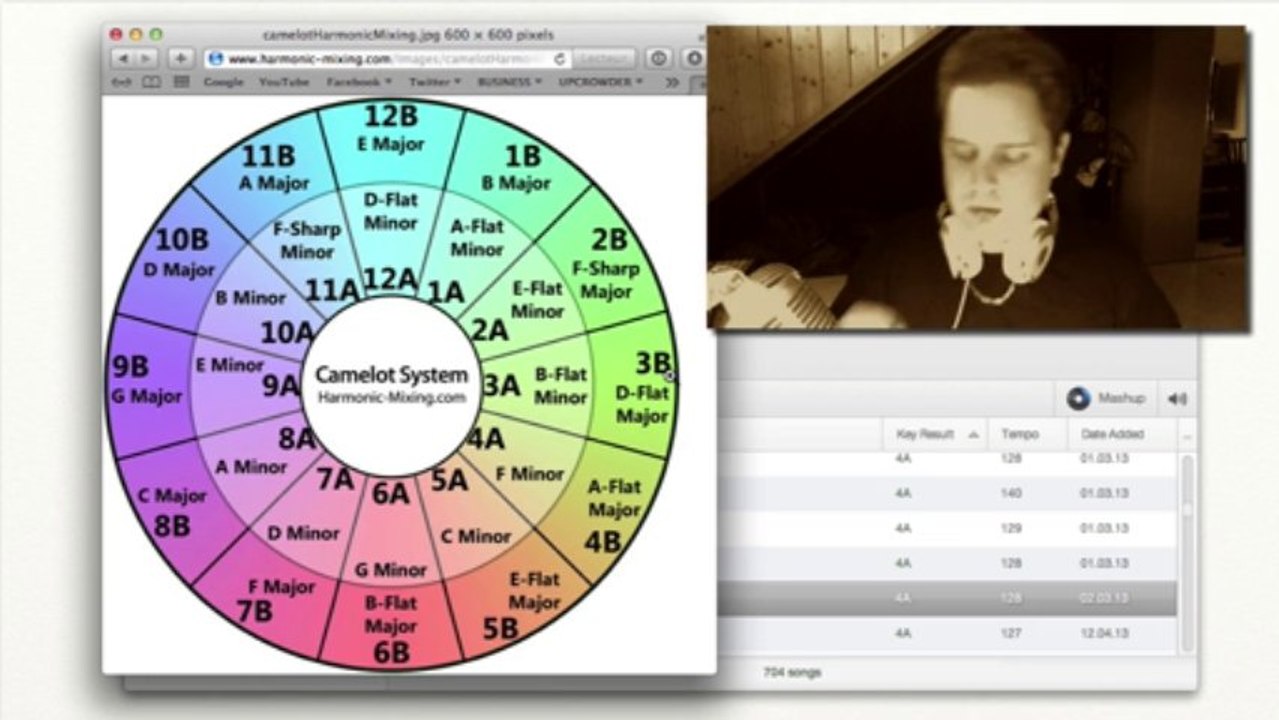
Task: Sort by the Key Result column
Action: pos(935,434)
